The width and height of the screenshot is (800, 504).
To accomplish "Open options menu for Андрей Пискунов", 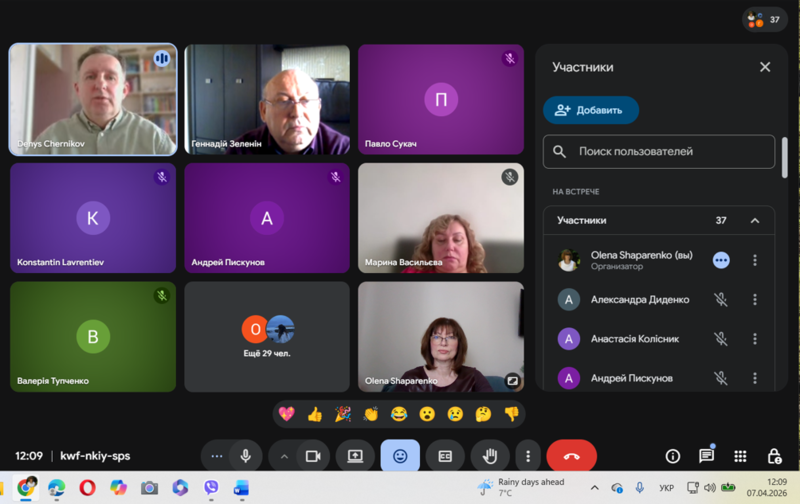I will [755, 378].
